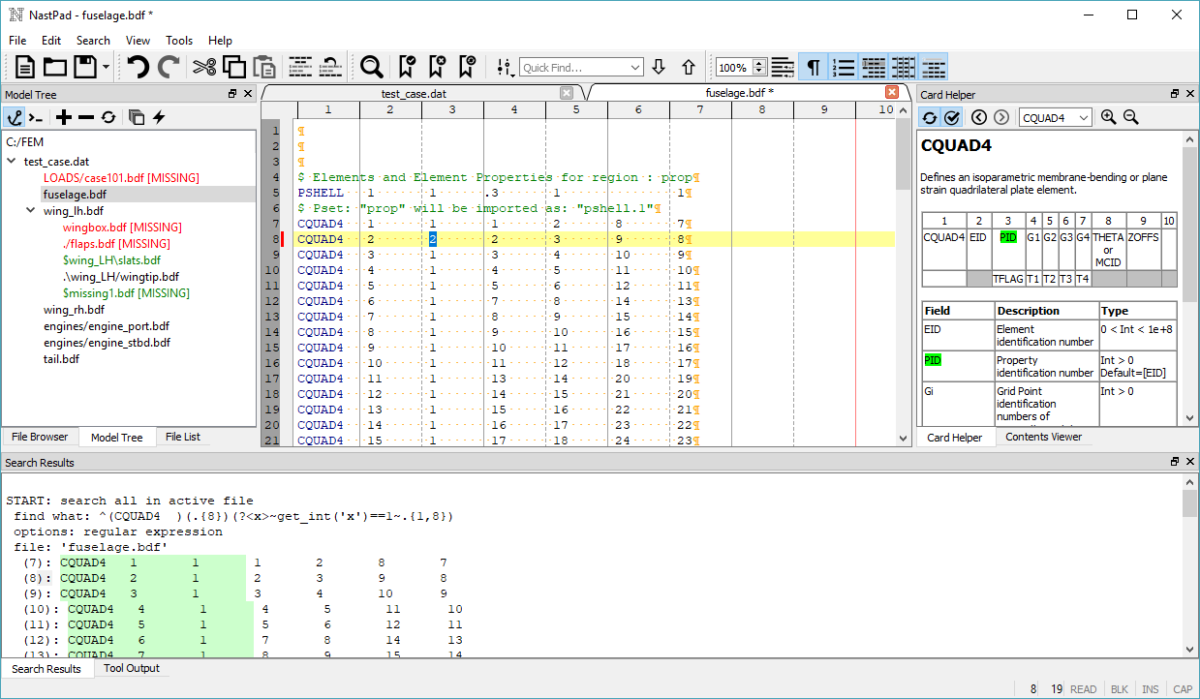Open the Search magnifier tool
Screen dimensions: 1200x699
pyautogui.click(x=371, y=66)
